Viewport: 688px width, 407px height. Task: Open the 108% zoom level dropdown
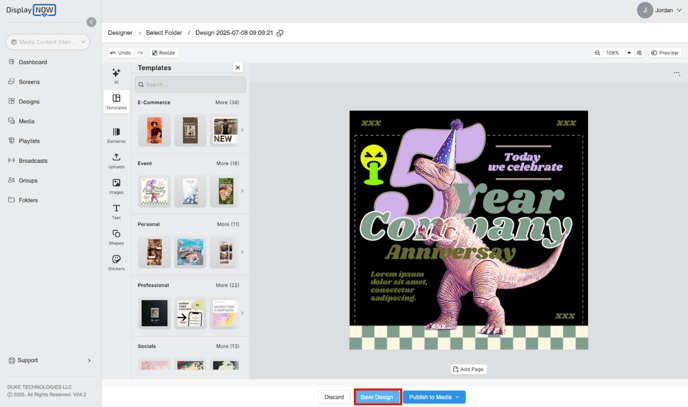[x=618, y=53]
